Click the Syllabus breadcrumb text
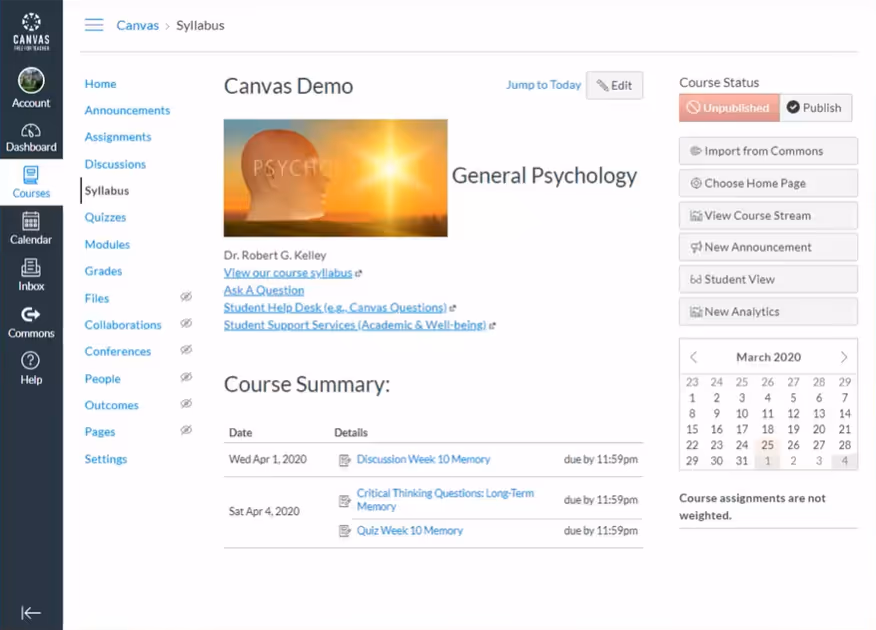Viewport: 876px width, 630px height. tap(200, 25)
